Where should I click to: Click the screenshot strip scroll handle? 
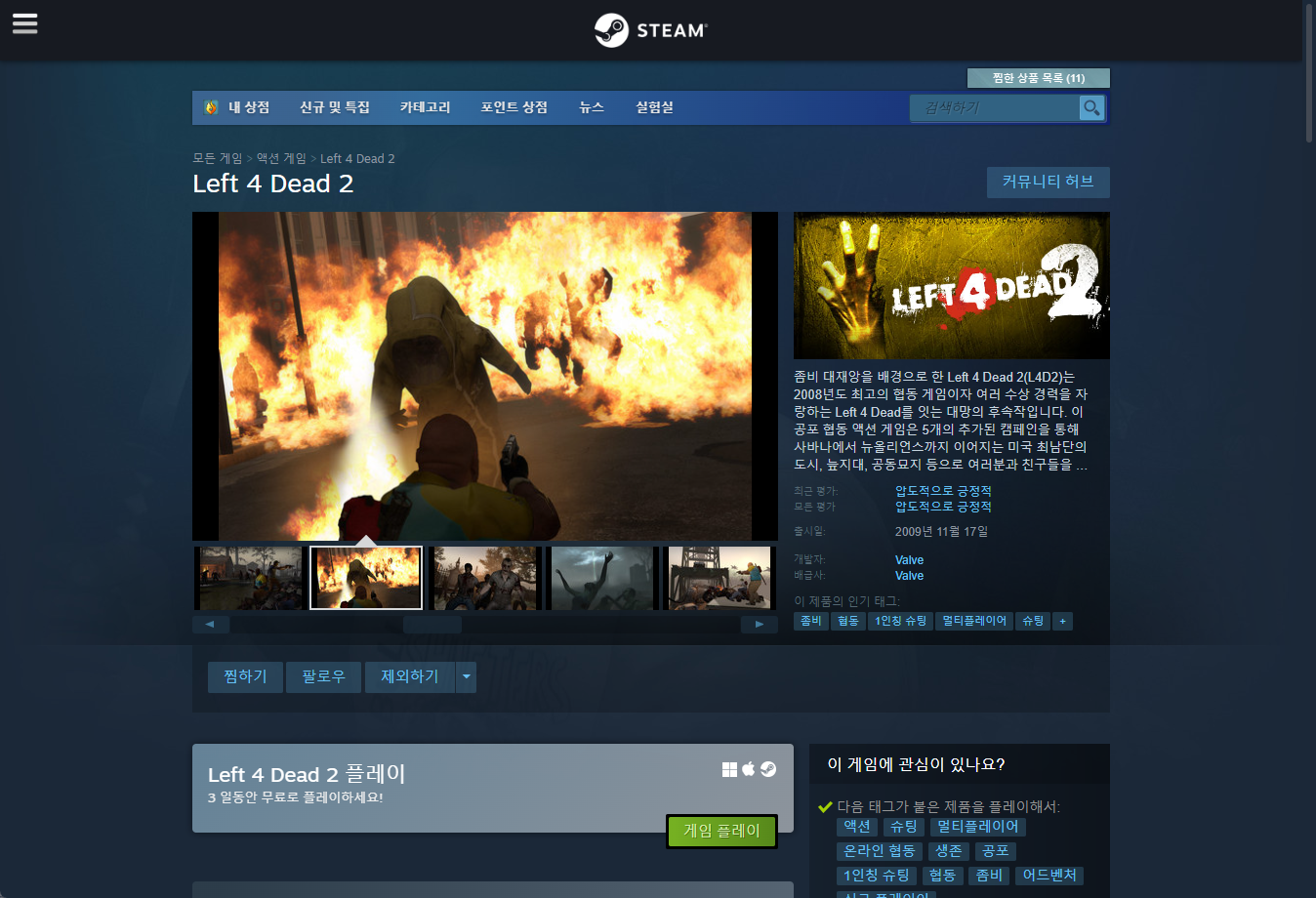pos(432,625)
